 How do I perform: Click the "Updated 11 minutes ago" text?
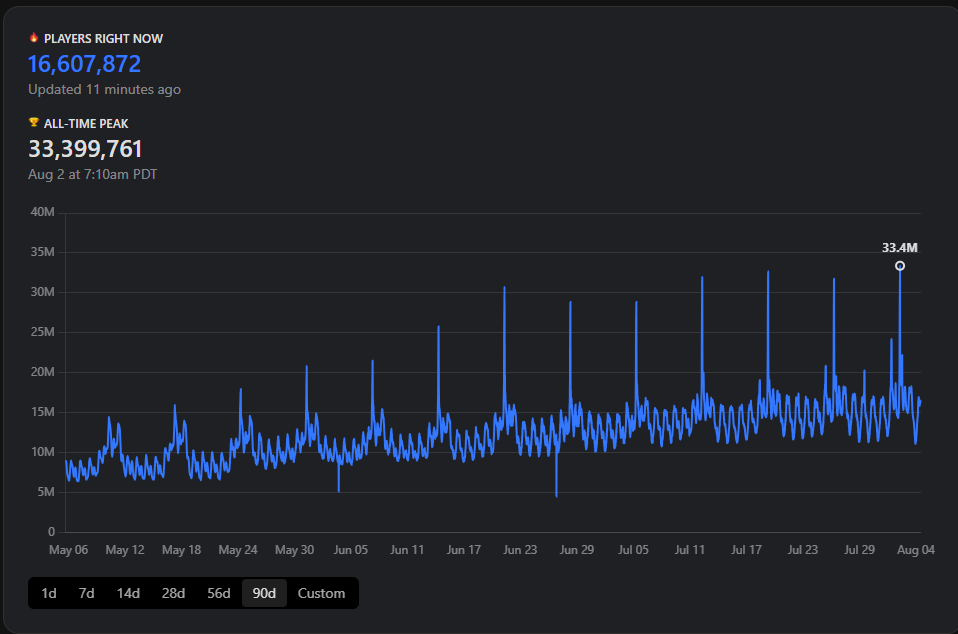pos(104,89)
